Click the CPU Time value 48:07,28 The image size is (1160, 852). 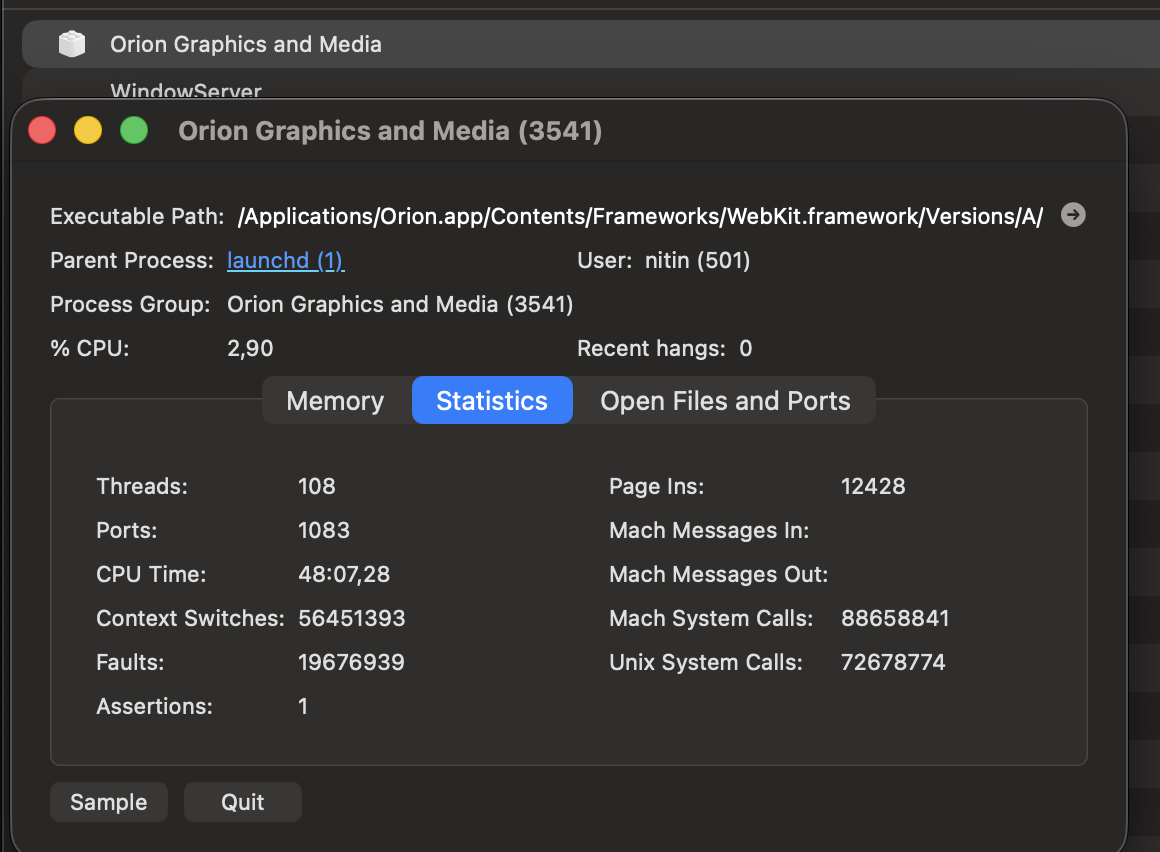pos(344,575)
